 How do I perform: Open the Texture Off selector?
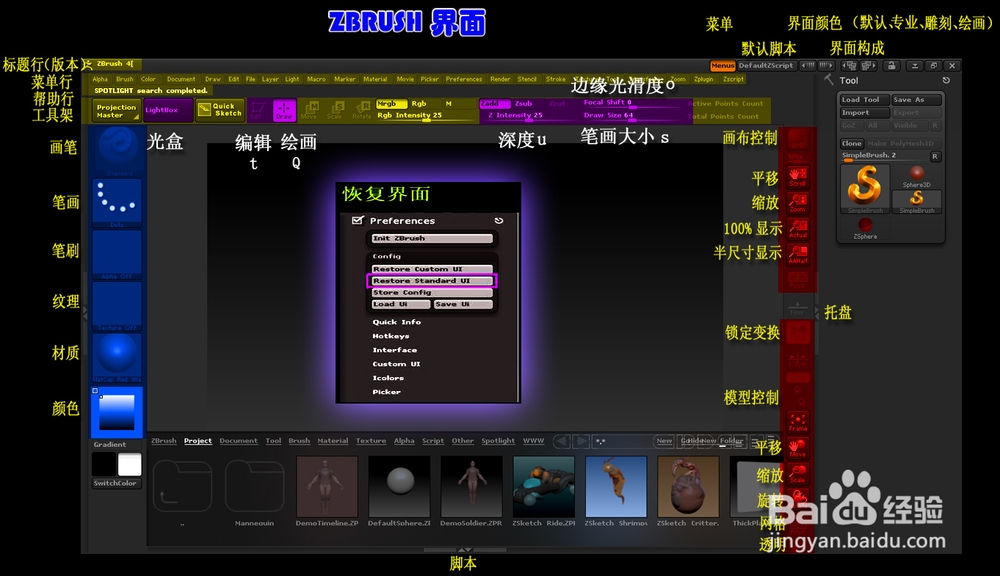click(x=117, y=306)
